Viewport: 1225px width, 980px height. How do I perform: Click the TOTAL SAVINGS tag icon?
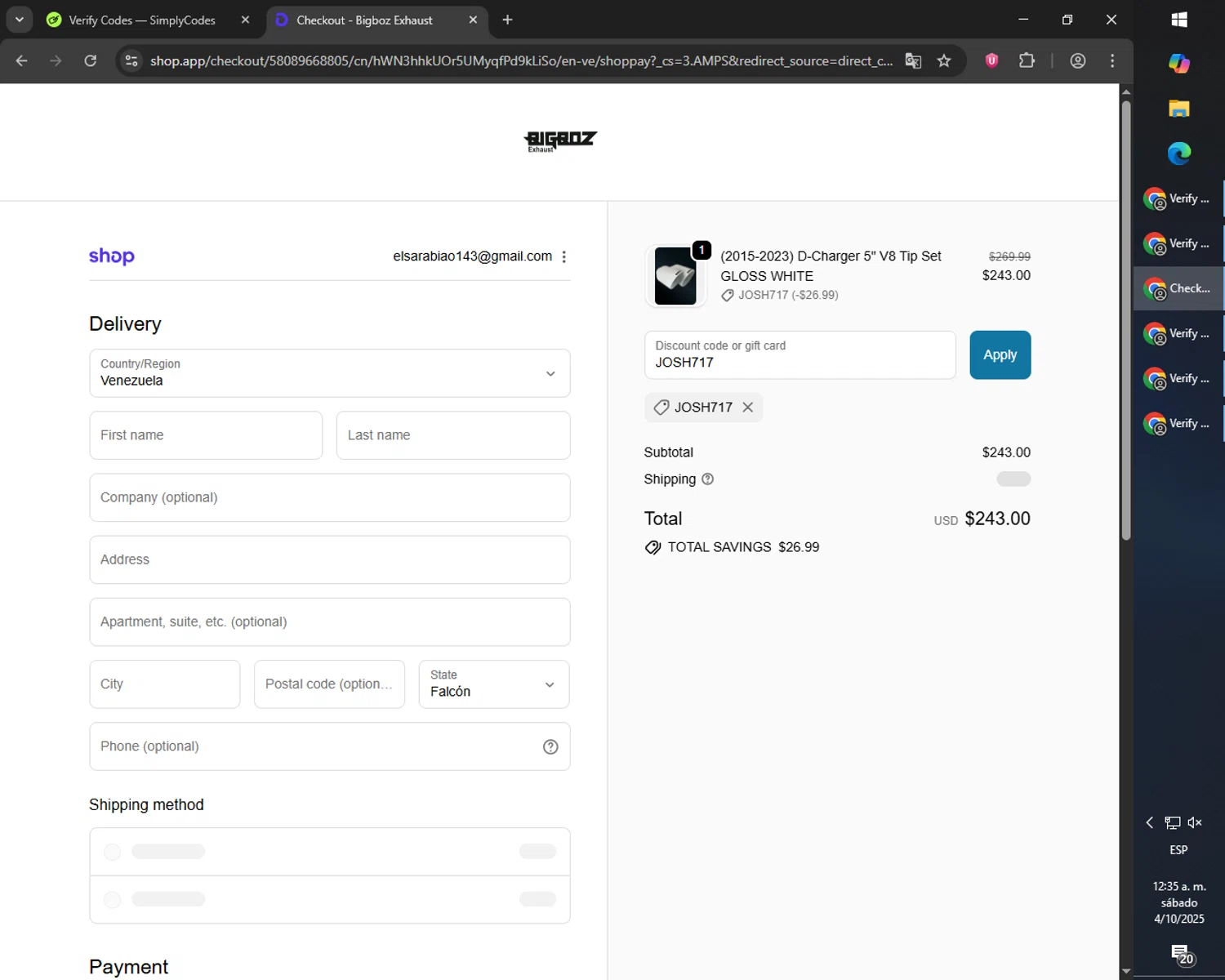653,547
